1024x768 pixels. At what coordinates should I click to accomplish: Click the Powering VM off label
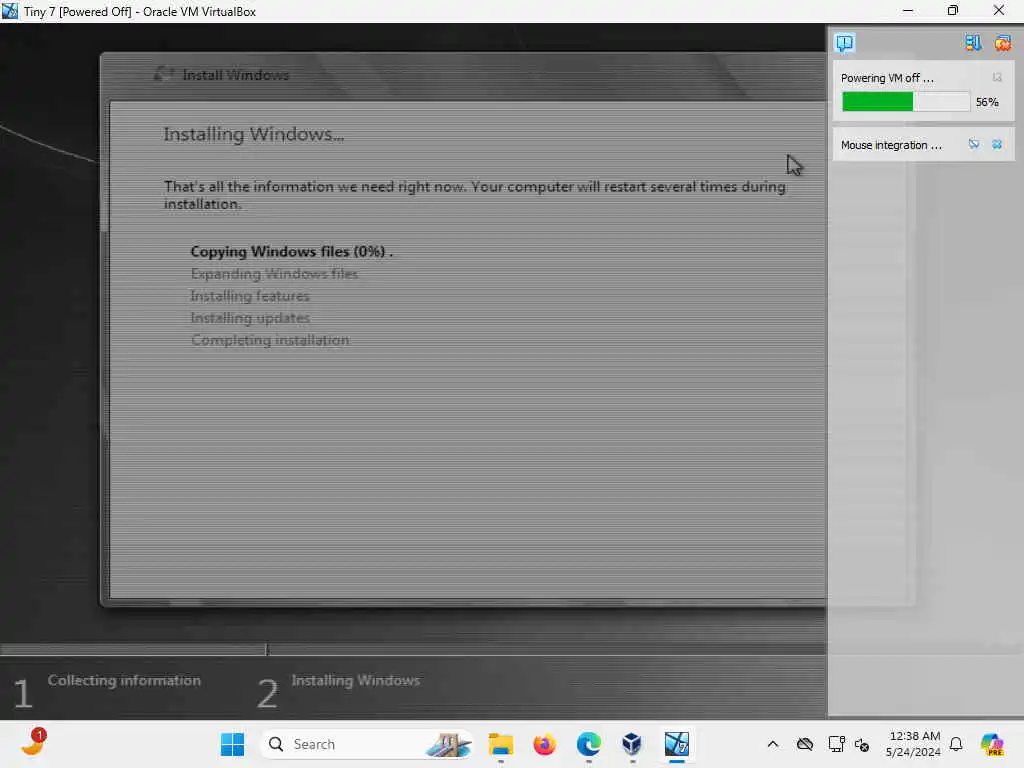point(887,78)
